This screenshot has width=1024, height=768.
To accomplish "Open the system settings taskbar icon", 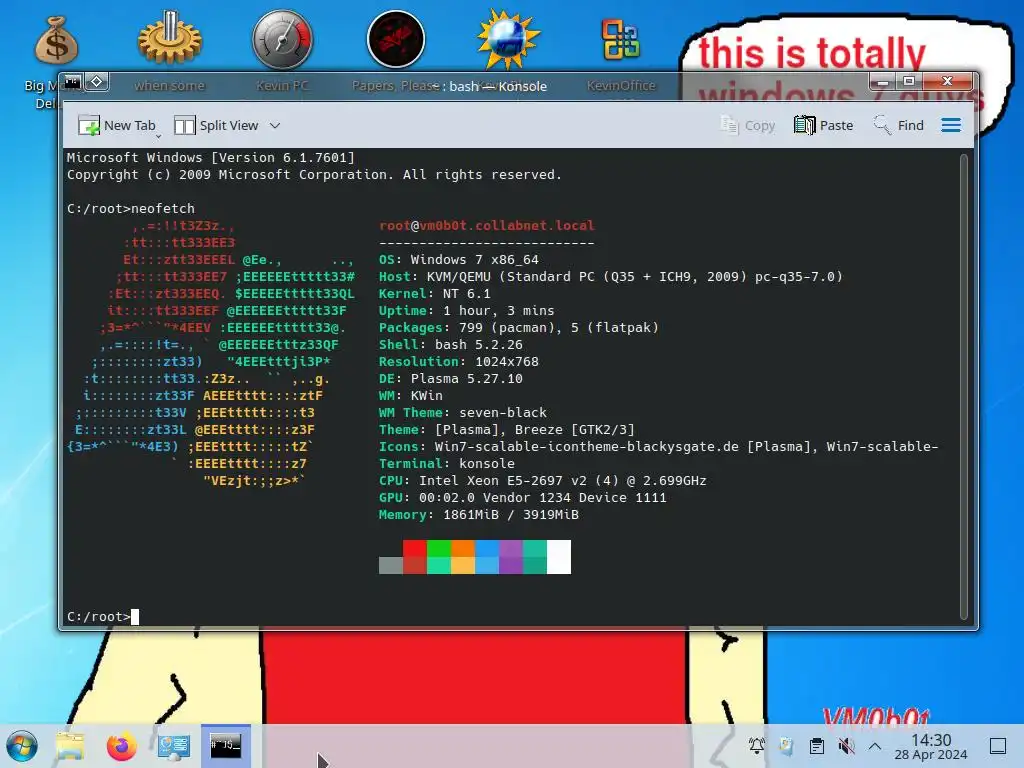I will [174, 746].
